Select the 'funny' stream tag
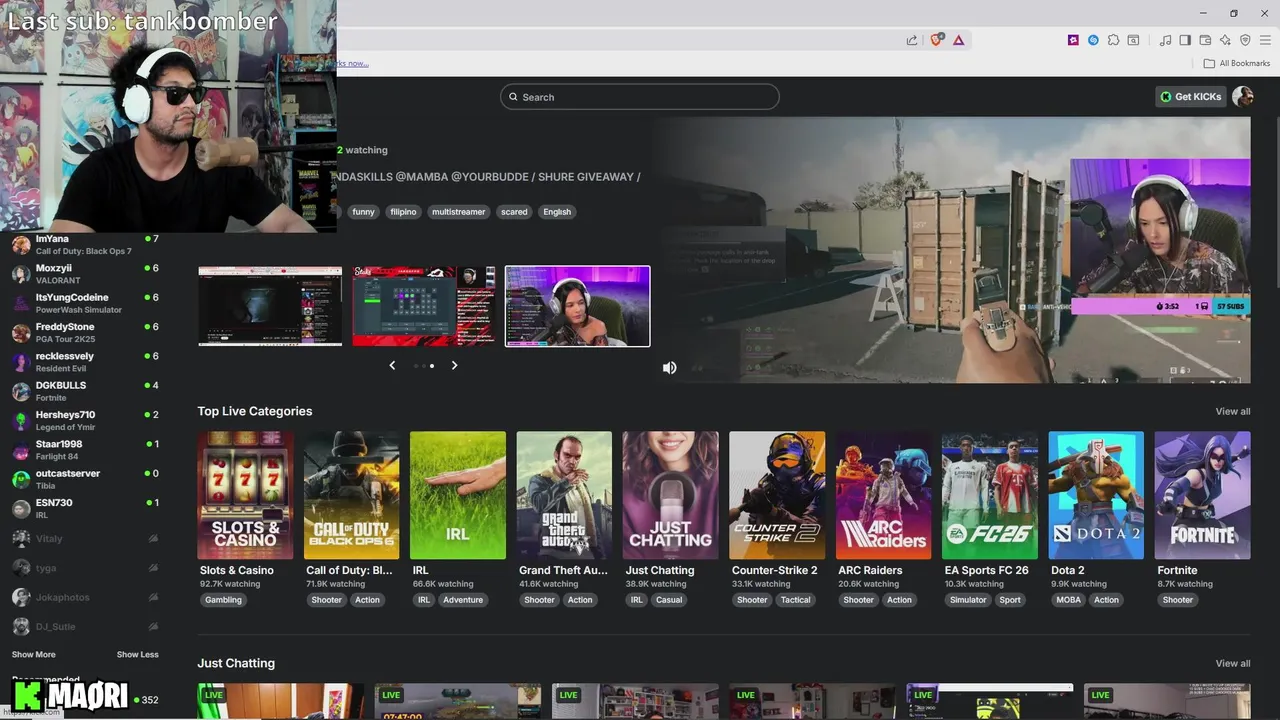 (x=363, y=212)
